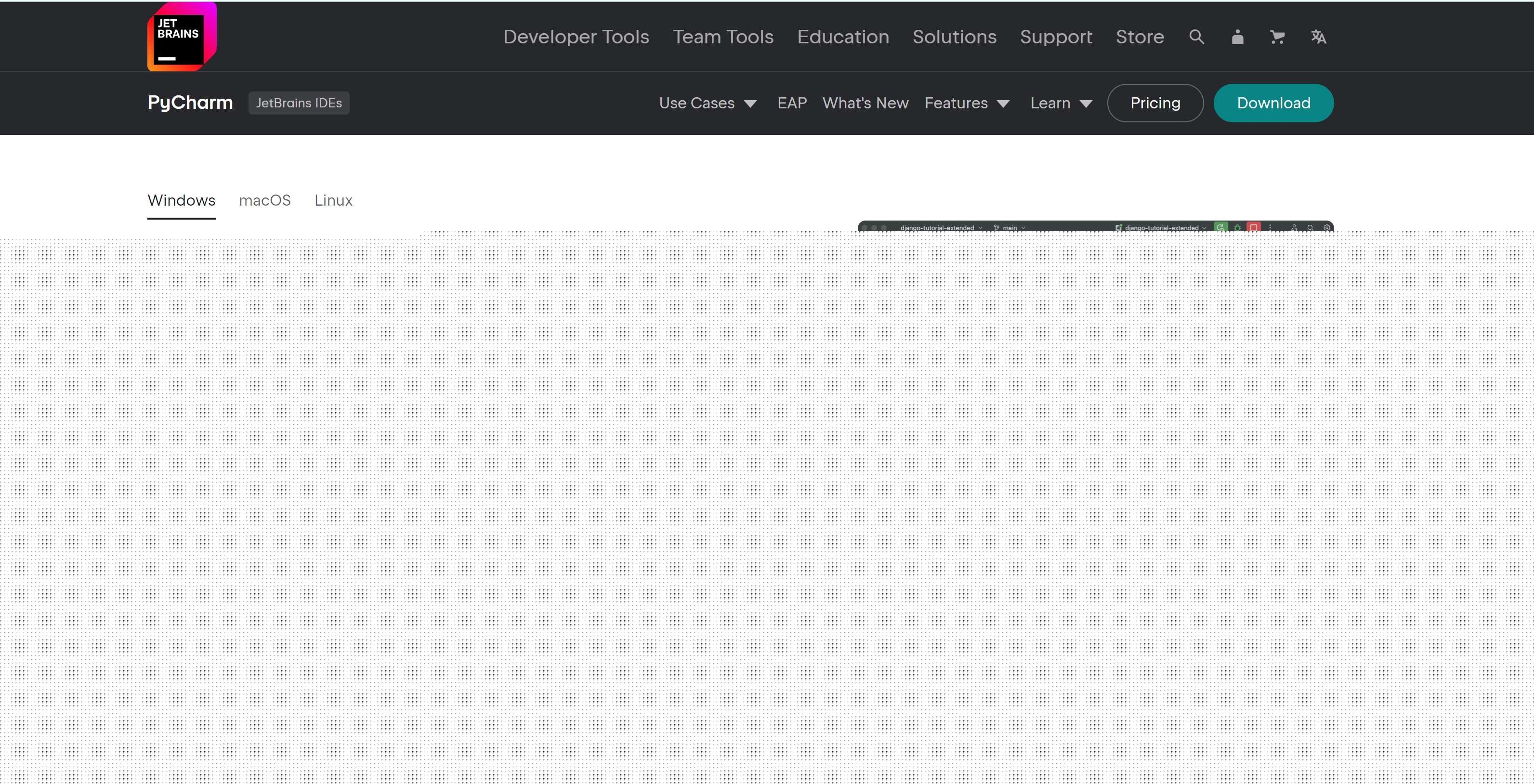Switch to the macOS tab
Screen dimensions: 1534x784
[x=265, y=201]
